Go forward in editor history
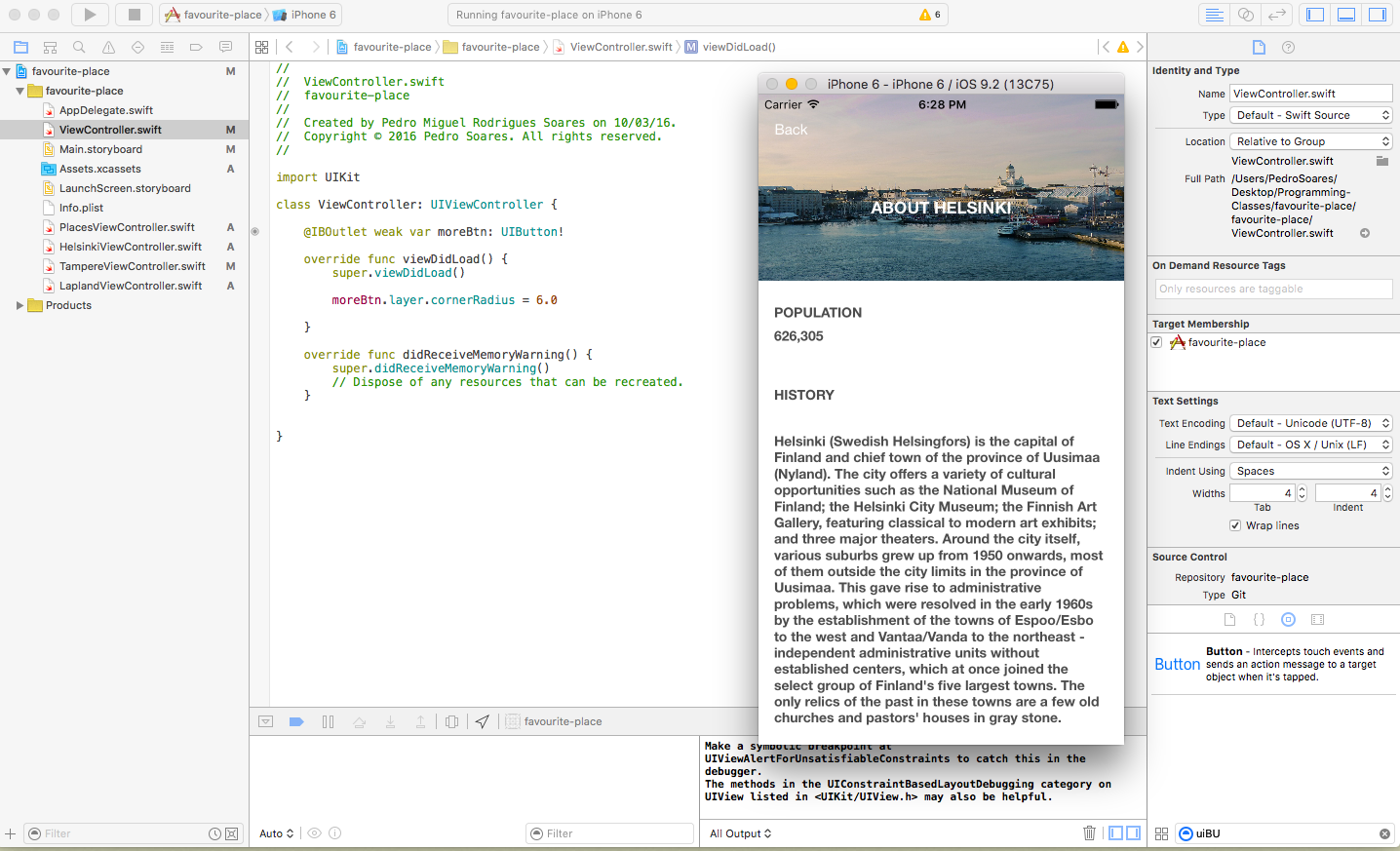Image resolution: width=1400 pixels, height=851 pixels. pyautogui.click(x=316, y=47)
